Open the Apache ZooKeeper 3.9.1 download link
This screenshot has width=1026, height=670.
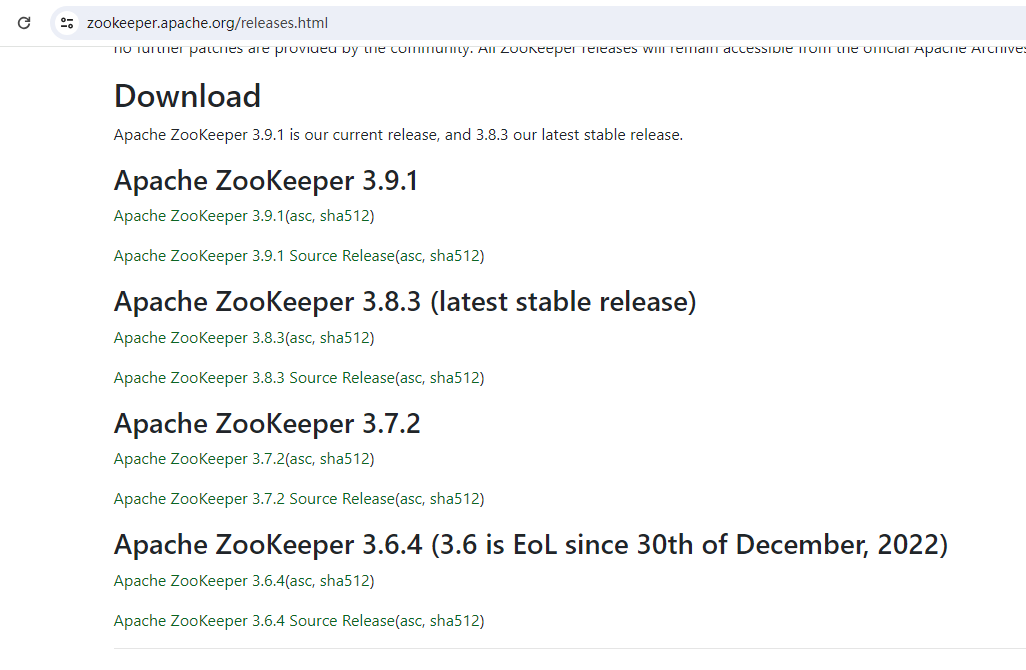[199, 216]
